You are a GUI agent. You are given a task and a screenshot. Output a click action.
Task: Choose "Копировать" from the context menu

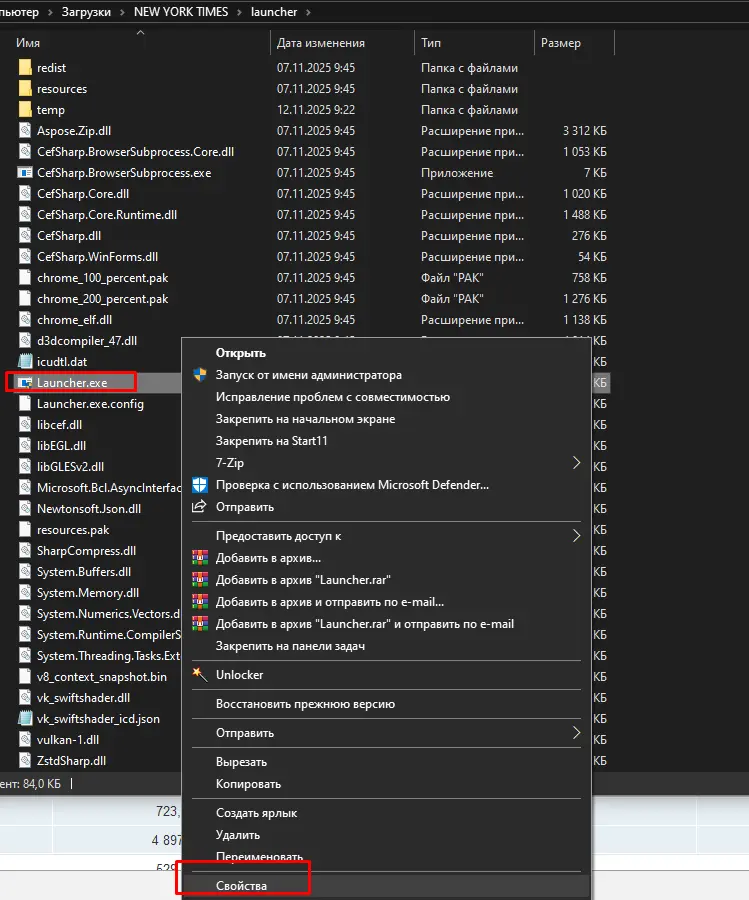point(248,784)
